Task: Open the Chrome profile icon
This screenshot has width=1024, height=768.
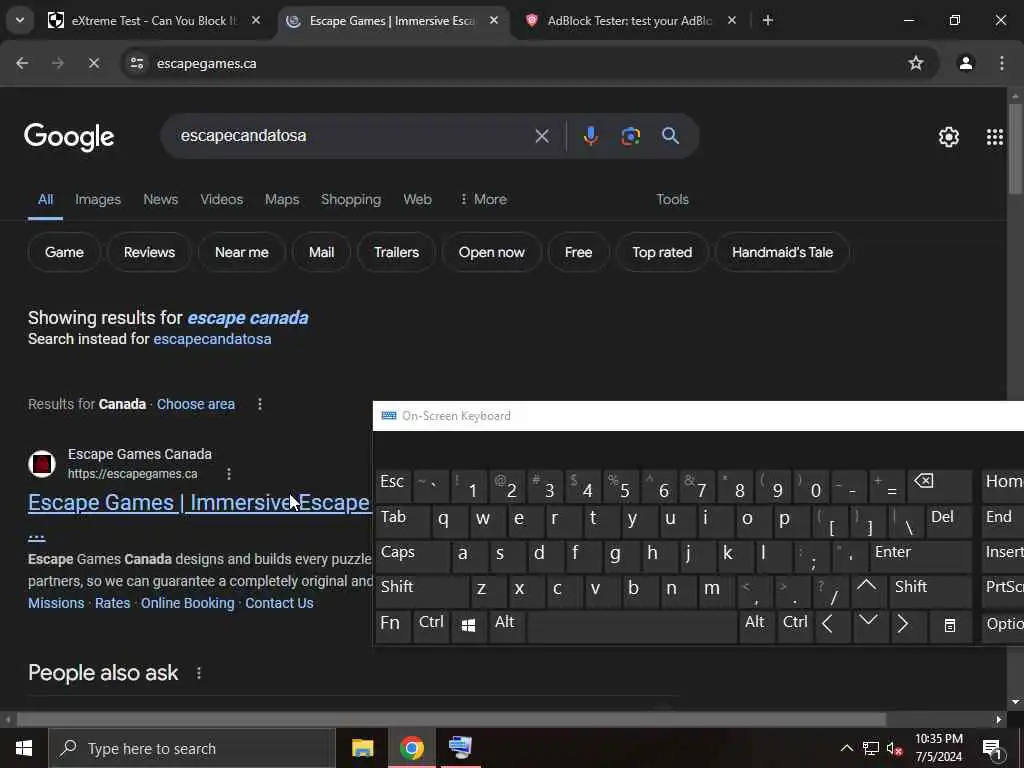Action: coord(966,63)
